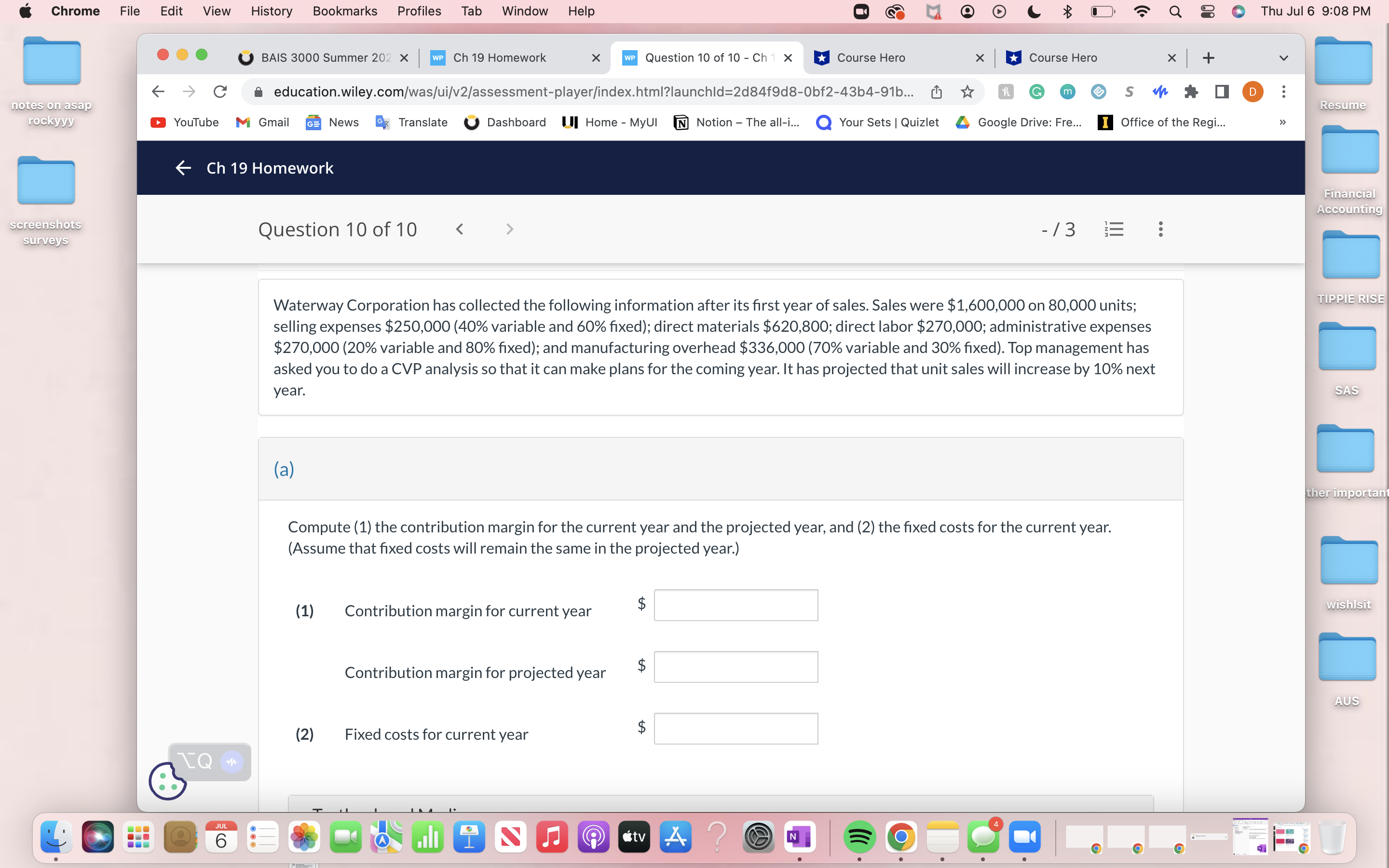
Task: Open the question list icon
Action: pos(1114,229)
